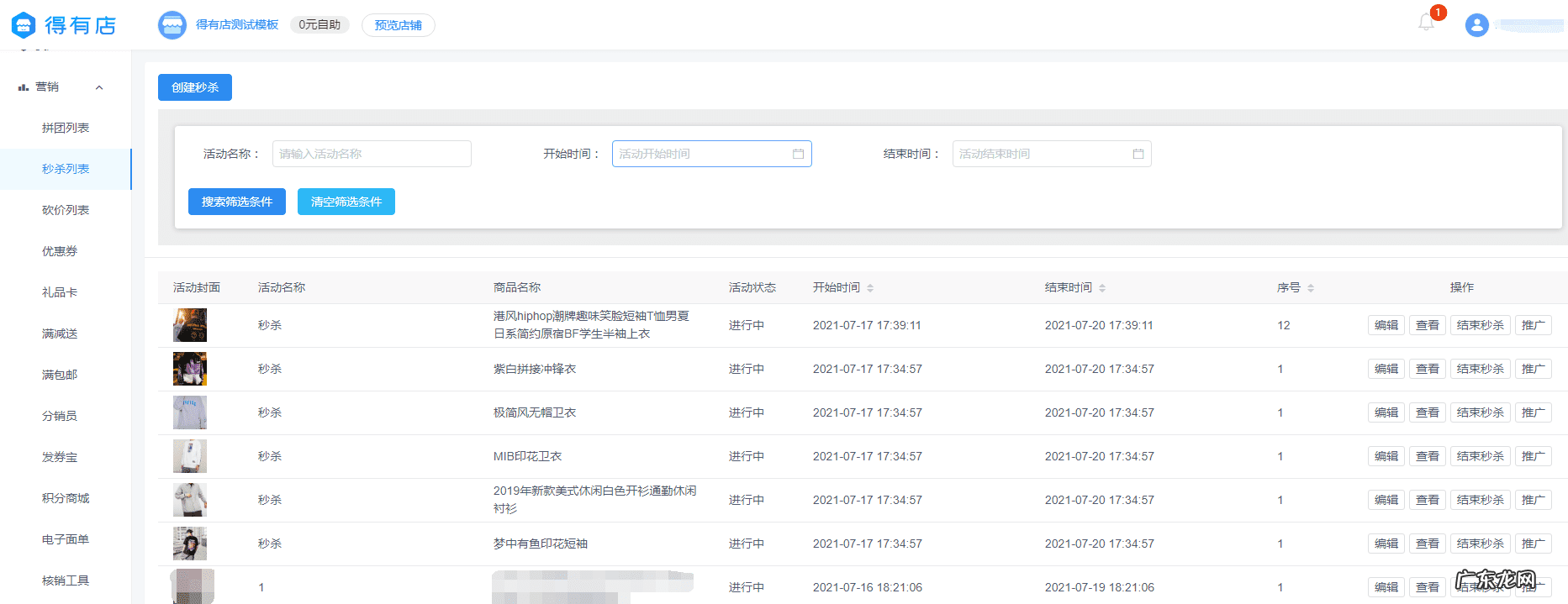Viewport: 1568px width, 604px height.
Task: Open the user avatar profile icon
Action: coord(1476,25)
